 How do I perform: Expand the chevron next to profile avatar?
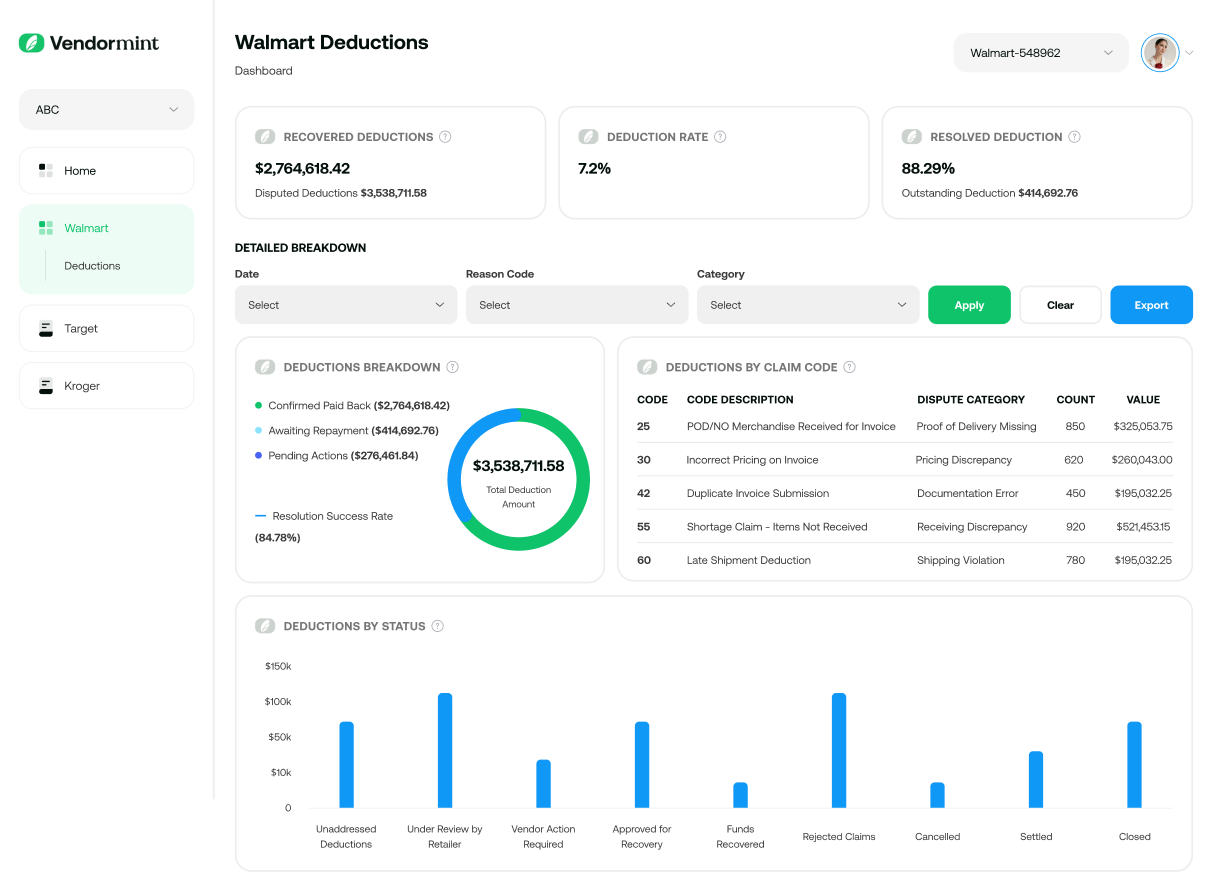(x=1189, y=53)
